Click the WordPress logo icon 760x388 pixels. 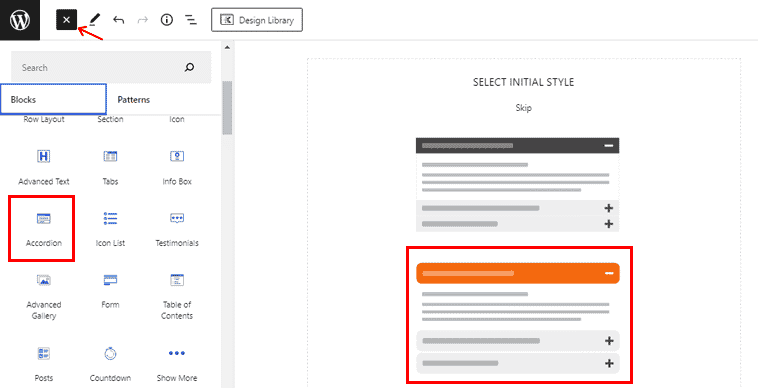click(20, 20)
